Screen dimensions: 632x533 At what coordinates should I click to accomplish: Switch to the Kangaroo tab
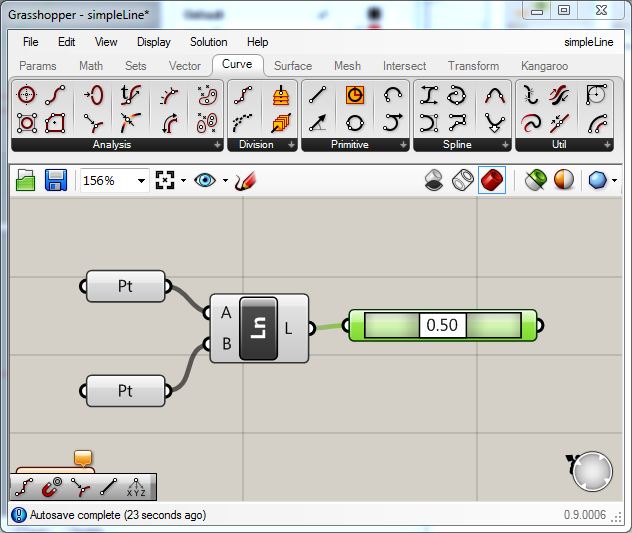tap(544, 66)
